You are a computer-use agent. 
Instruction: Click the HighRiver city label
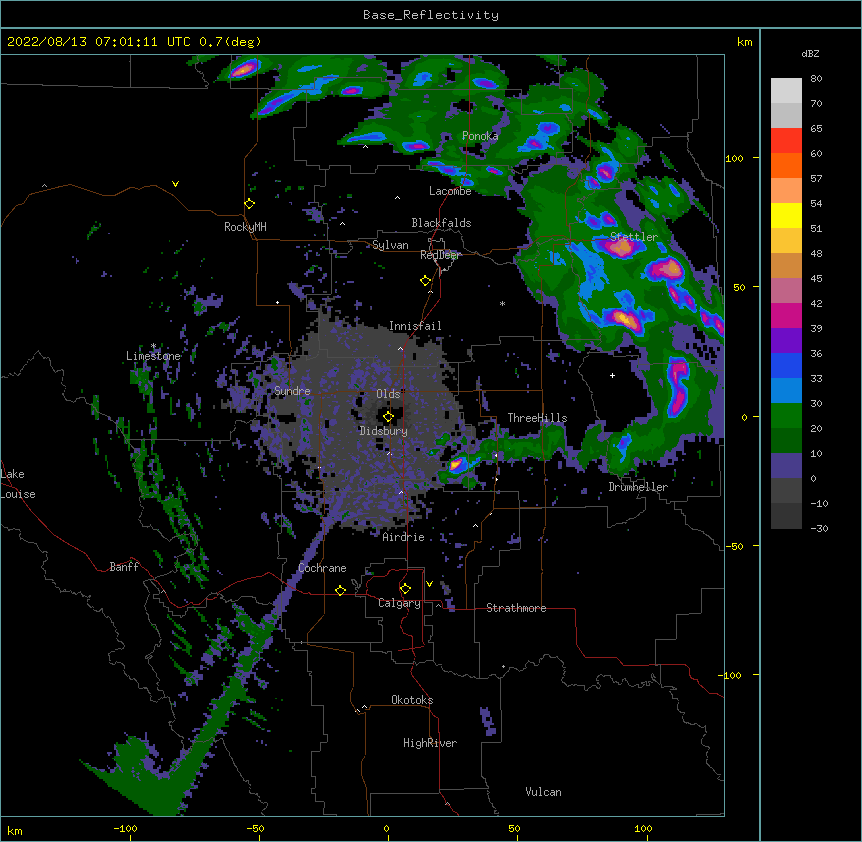tap(430, 743)
